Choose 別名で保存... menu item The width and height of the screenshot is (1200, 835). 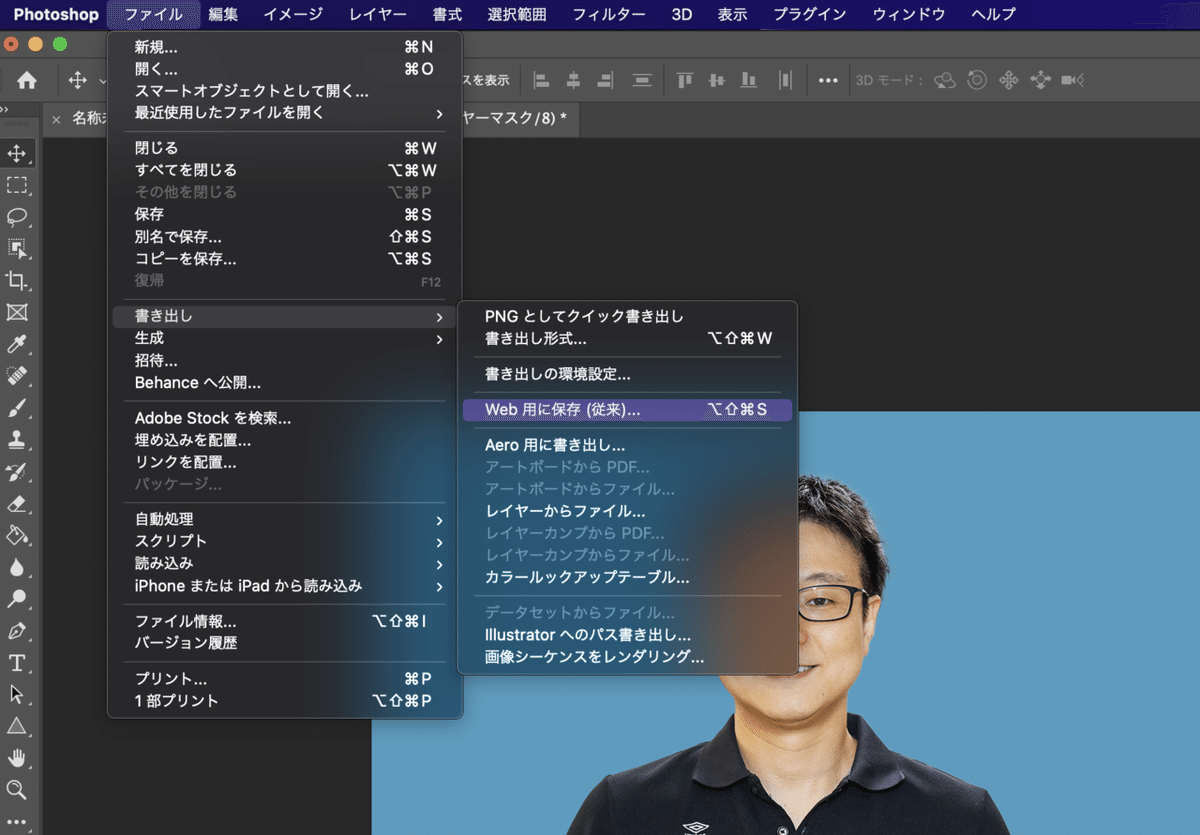[x=284, y=237]
